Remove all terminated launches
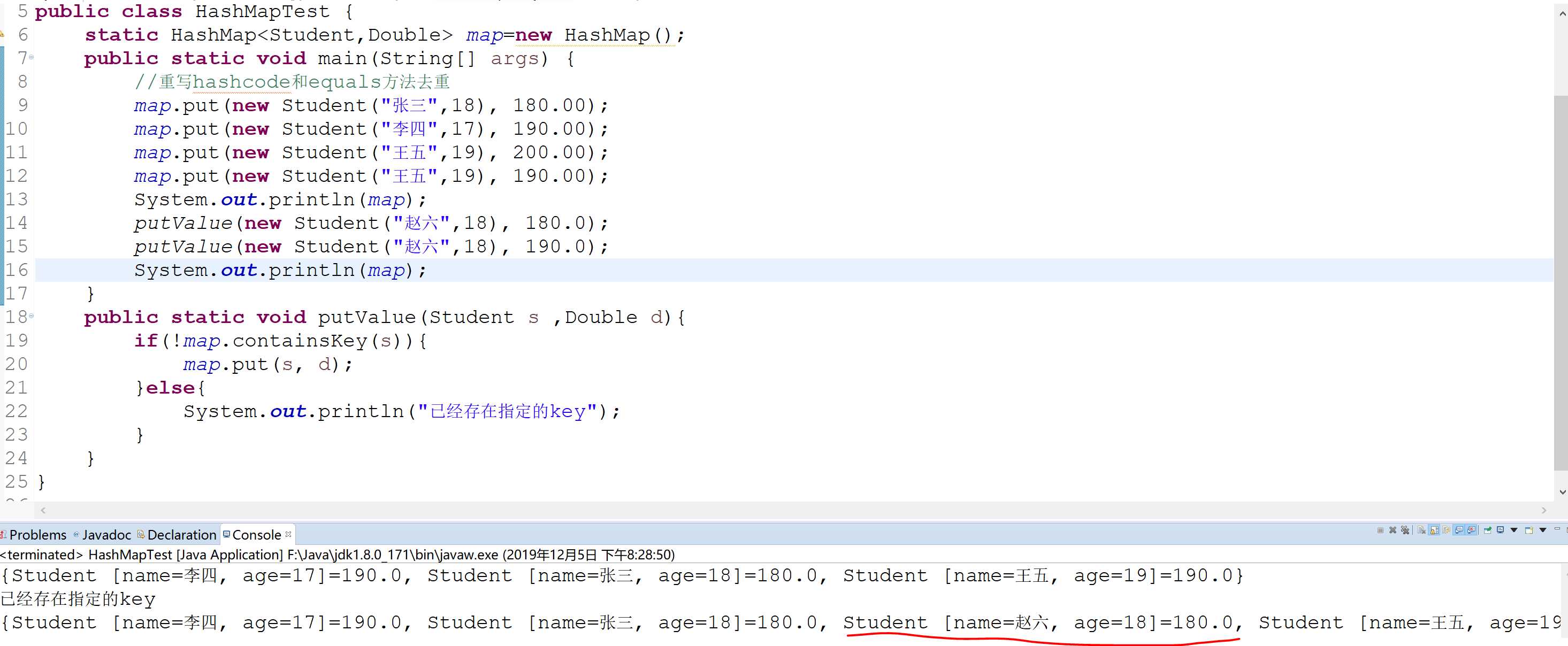Viewport: 1568px width, 646px height. coord(1405,530)
